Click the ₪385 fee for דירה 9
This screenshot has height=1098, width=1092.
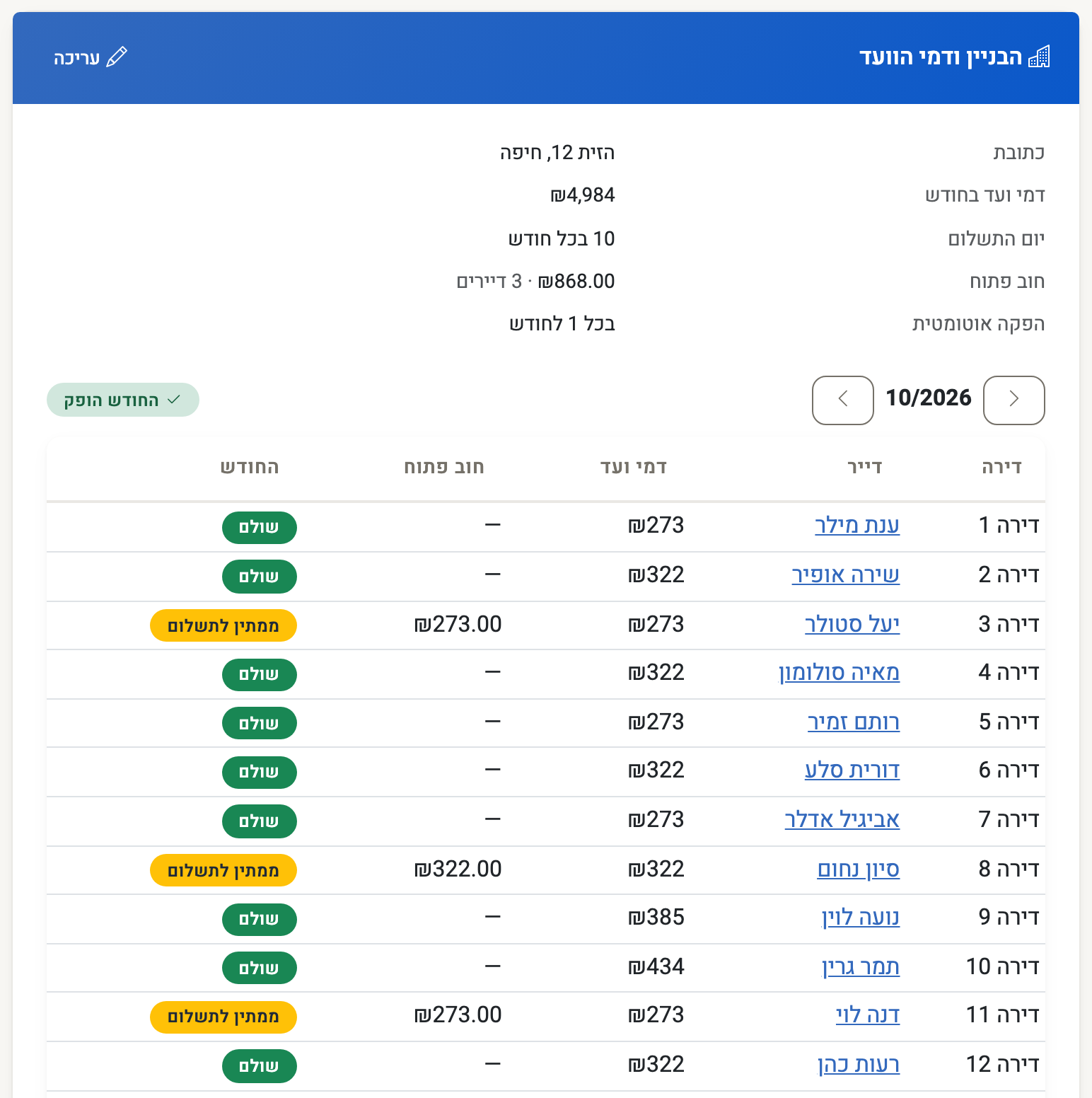point(656,917)
